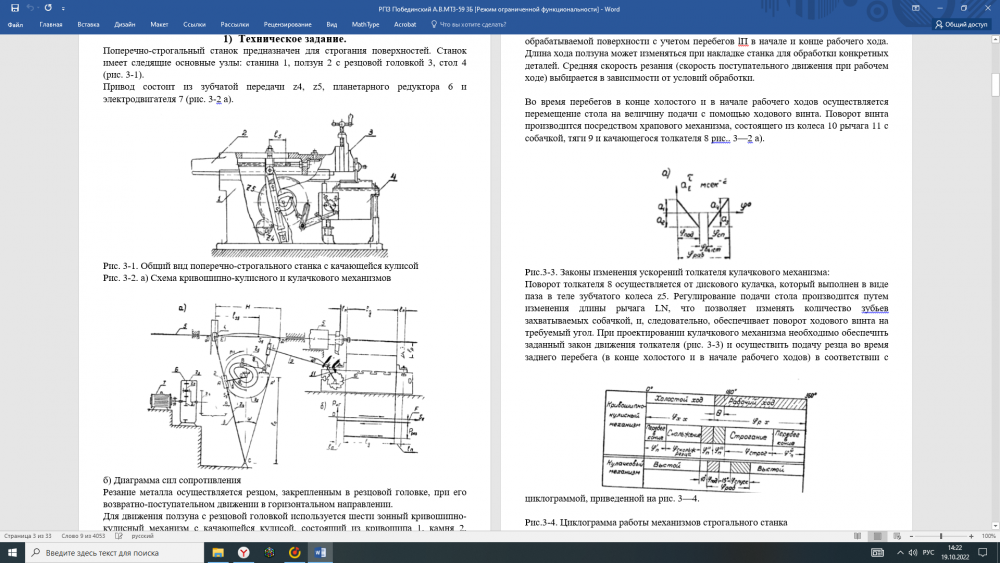Image resolution: width=1000 pixels, height=563 pixels.
Task: Switch keyboard language via РУС indicator
Action: pyautogui.click(x=927, y=552)
